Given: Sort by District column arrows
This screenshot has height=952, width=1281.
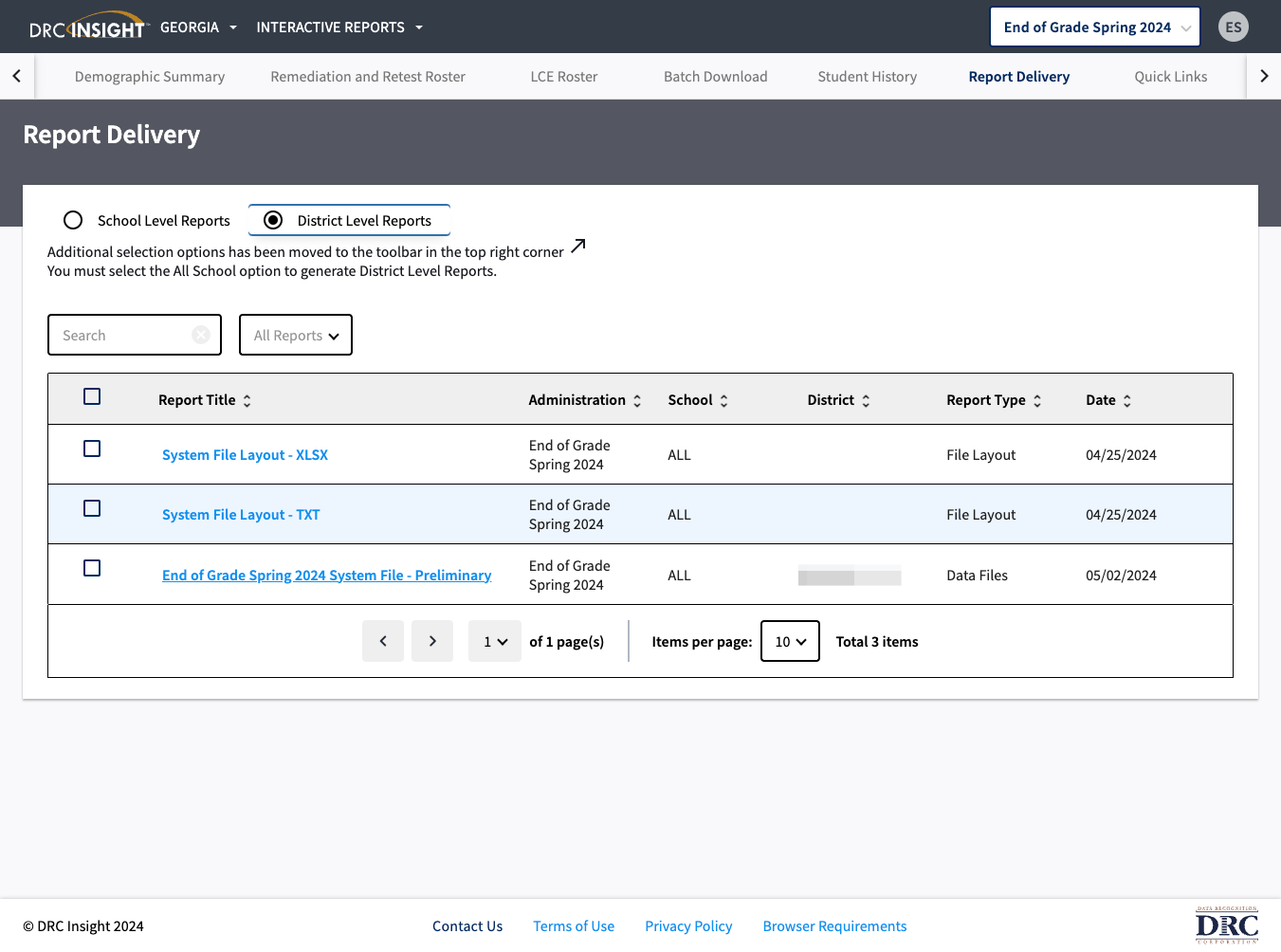Looking at the screenshot, I should click(866, 401).
